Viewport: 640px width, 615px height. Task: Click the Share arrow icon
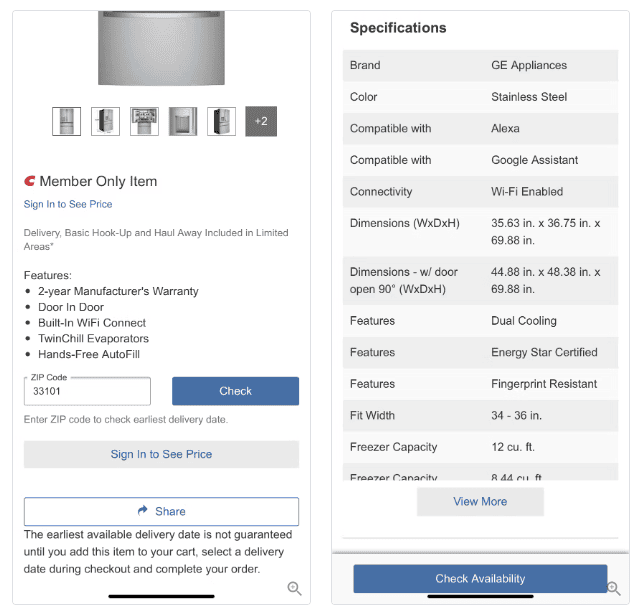(143, 511)
